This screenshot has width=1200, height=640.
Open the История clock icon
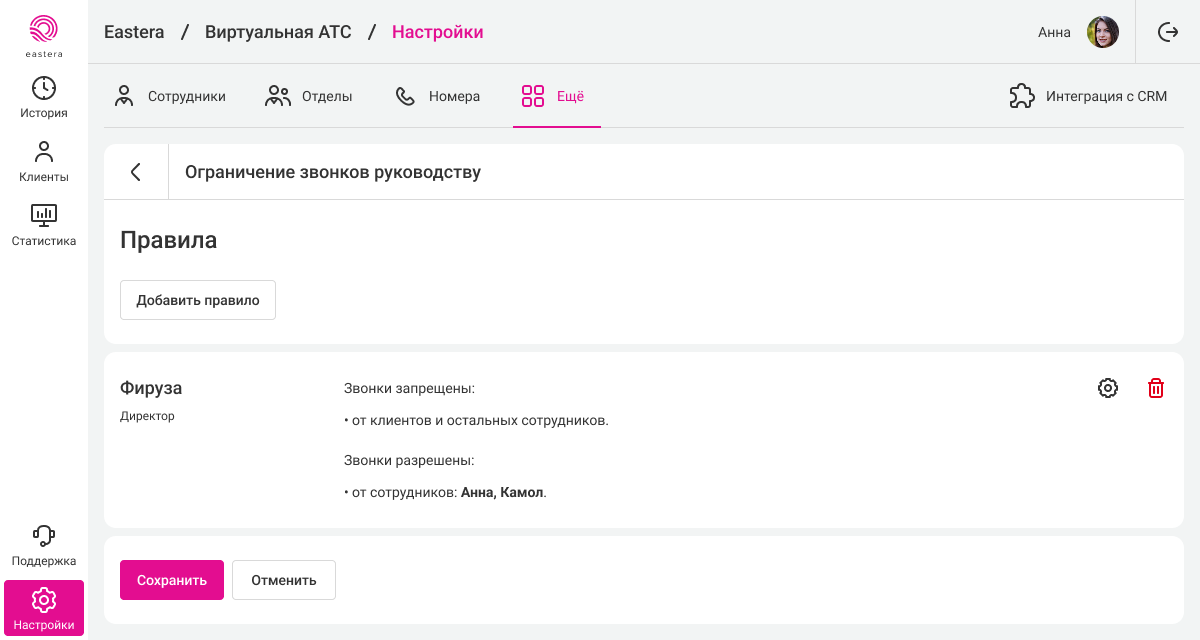[44, 89]
